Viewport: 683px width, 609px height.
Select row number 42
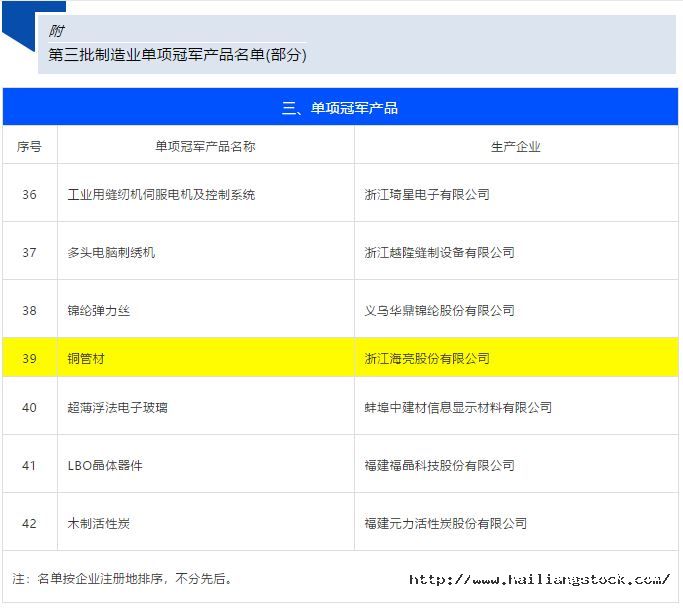point(29,524)
